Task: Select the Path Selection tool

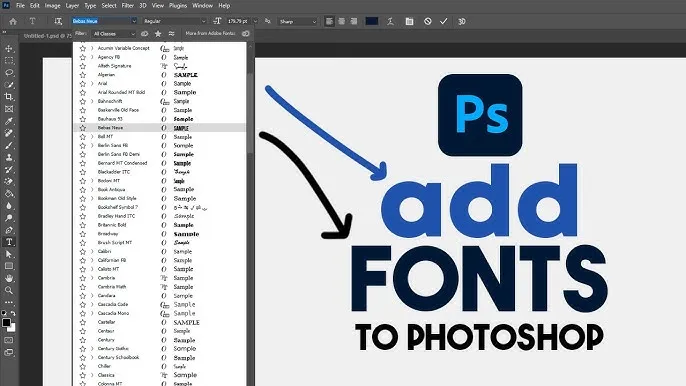Action: [9, 254]
